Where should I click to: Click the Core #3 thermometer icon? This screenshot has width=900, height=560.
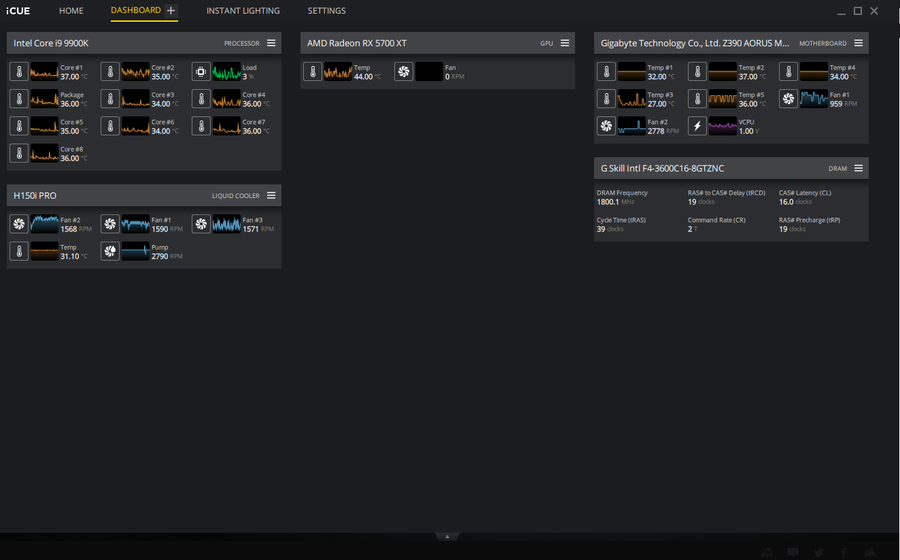pyautogui.click(x=110, y=99)
